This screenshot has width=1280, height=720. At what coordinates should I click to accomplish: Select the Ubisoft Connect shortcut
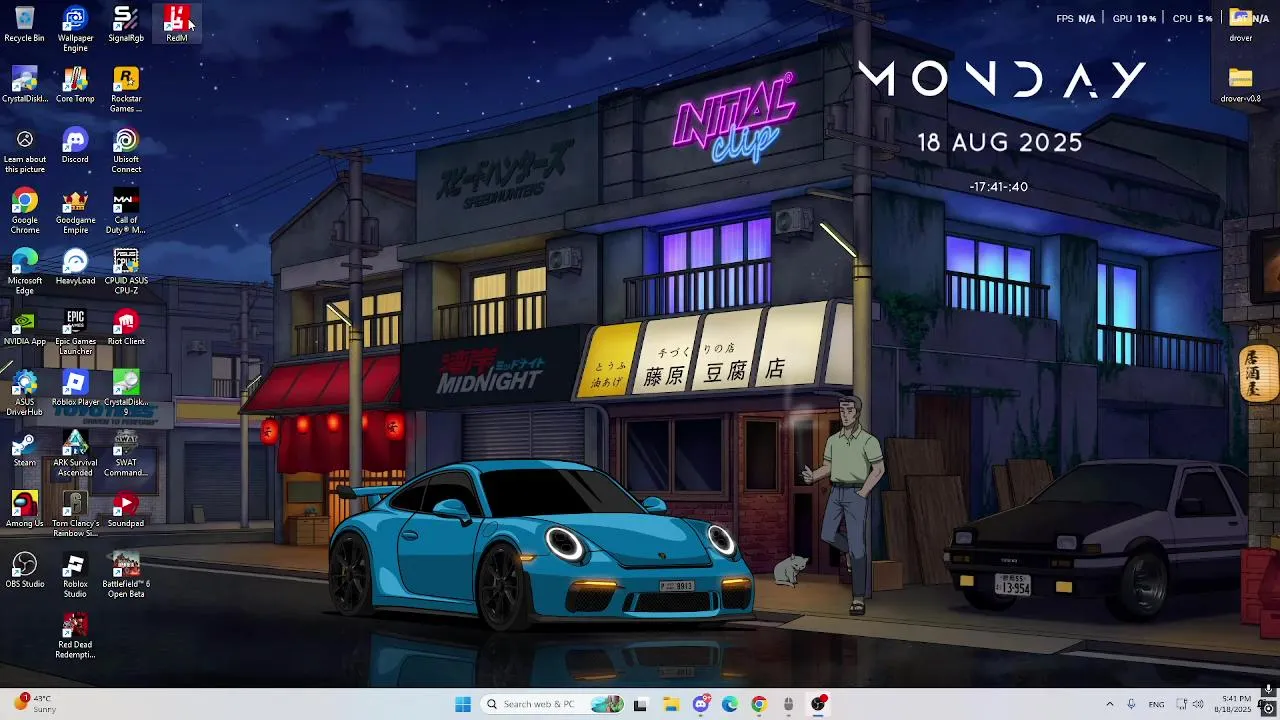pos(126,151)
